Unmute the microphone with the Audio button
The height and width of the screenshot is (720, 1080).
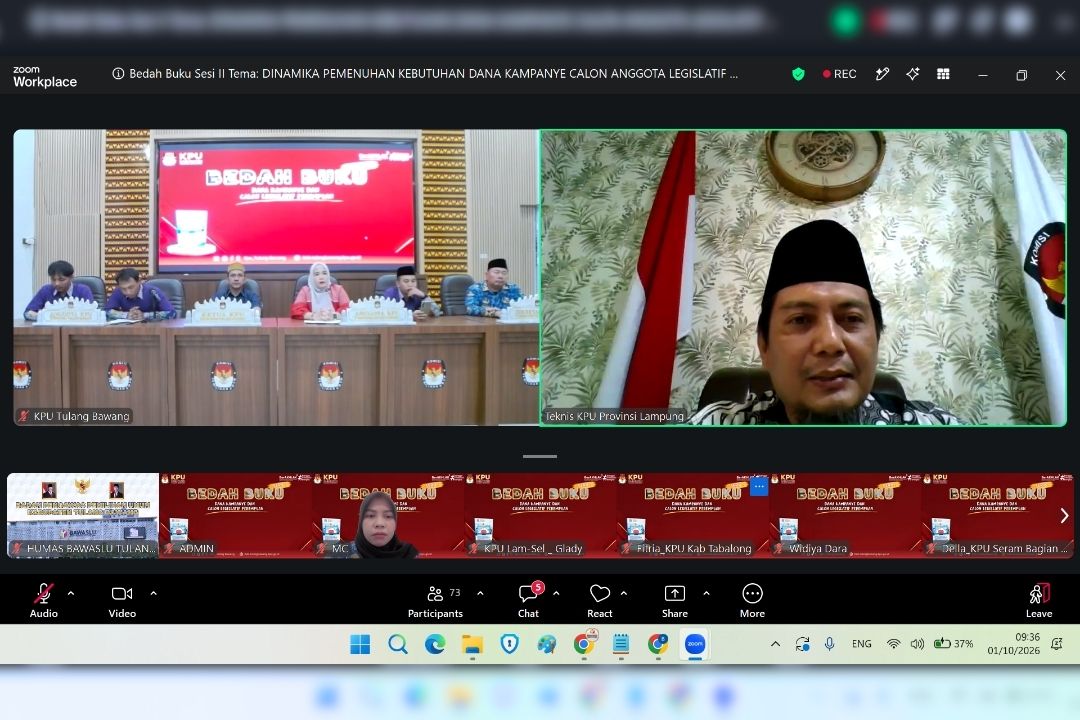[43, 599]
